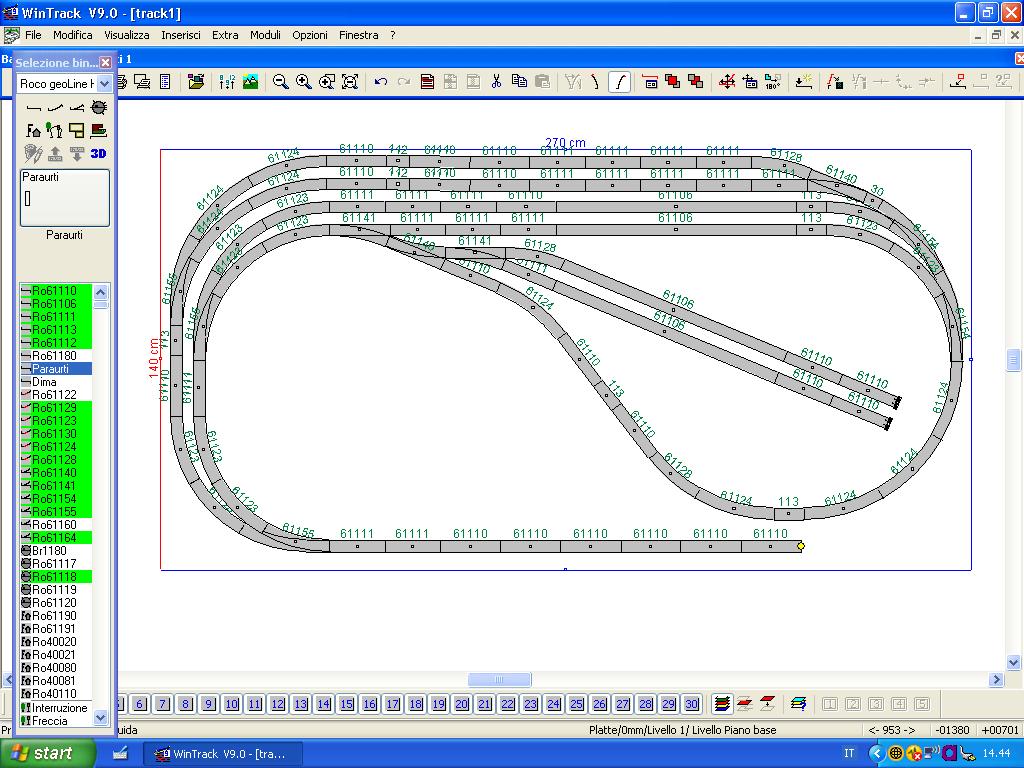
Task: Click the vertical scrollbar thumb on right
Action: (1014, 359)
